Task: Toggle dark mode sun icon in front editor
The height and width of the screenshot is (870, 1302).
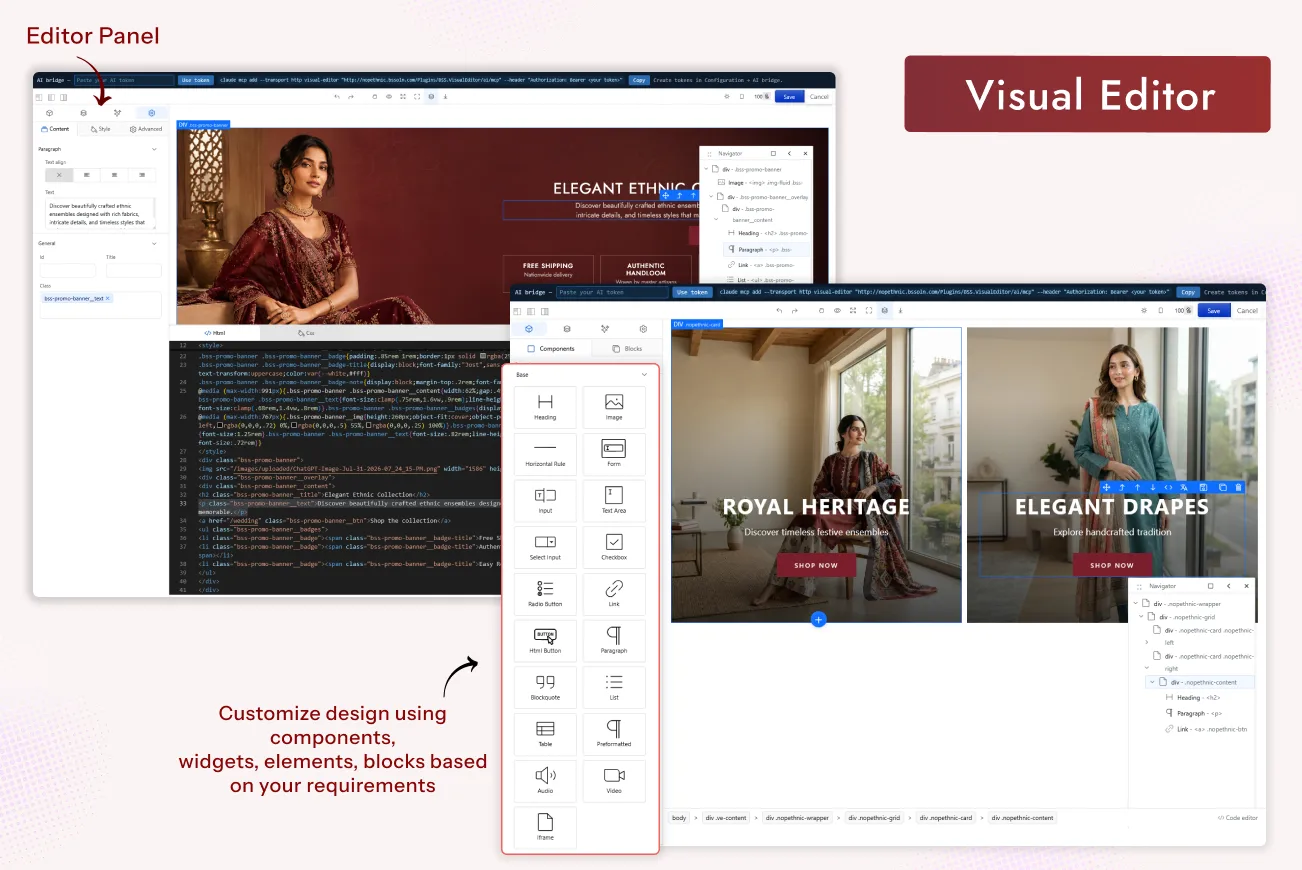Action: point(1144,311)
